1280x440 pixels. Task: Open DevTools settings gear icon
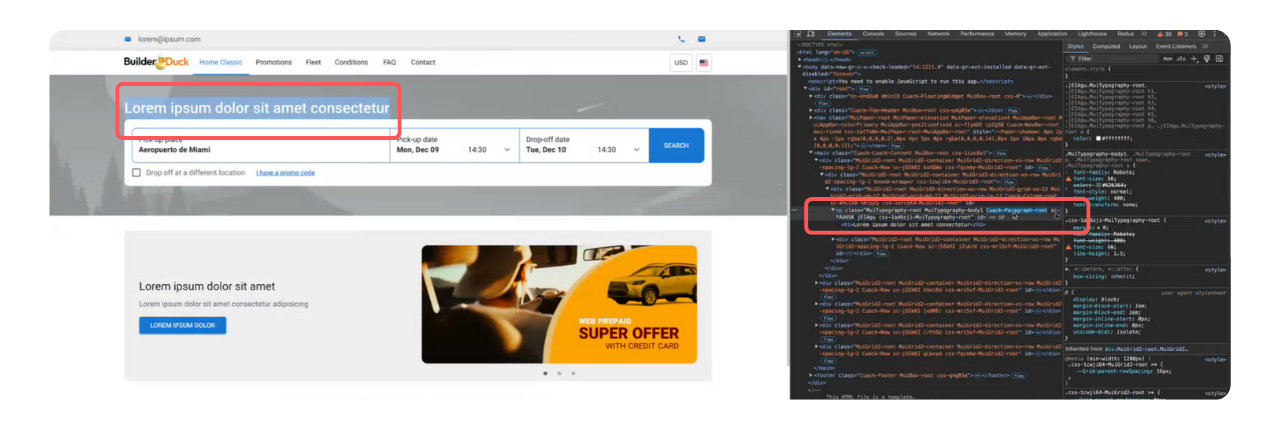tap(1201, 33)
